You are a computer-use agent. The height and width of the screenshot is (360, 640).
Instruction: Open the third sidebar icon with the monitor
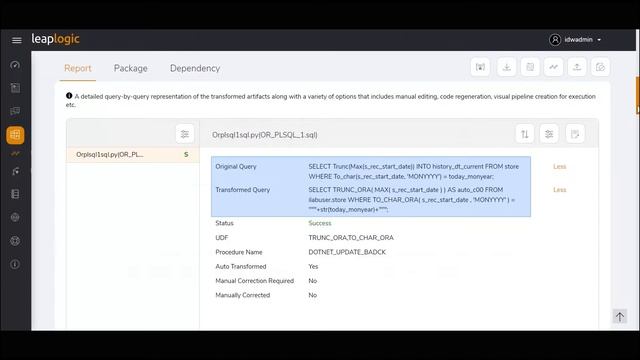(15, 111)
